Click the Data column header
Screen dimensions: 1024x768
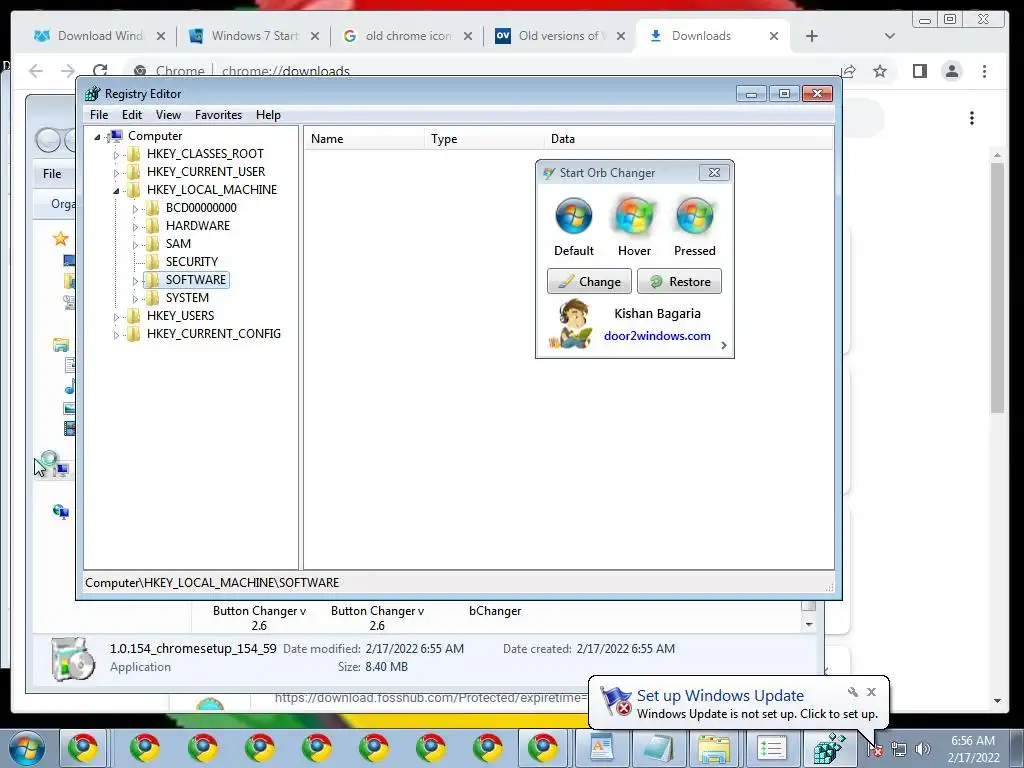coord(688,139)
